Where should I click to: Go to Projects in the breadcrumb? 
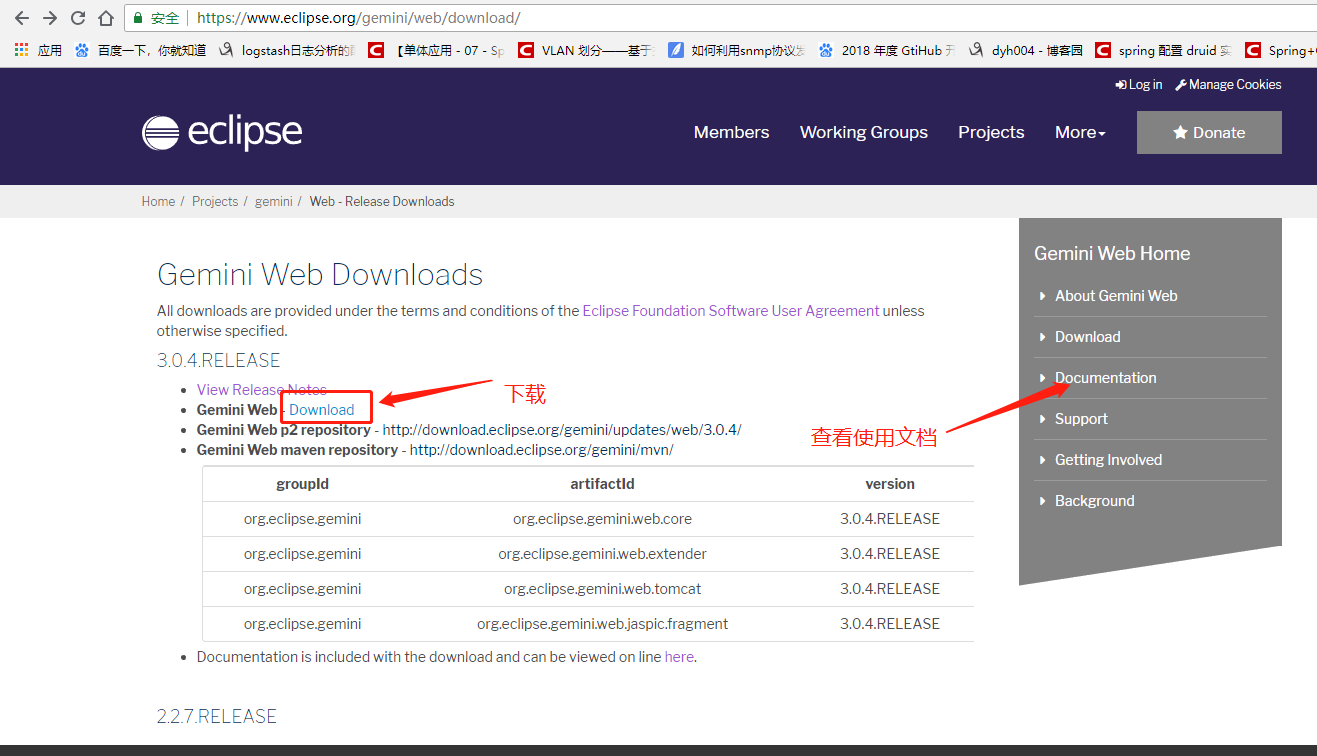tap(215, 201)
